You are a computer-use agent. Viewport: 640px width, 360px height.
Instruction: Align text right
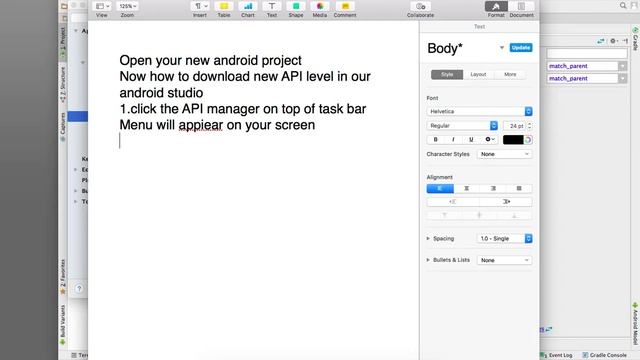(x=493, y=188)
